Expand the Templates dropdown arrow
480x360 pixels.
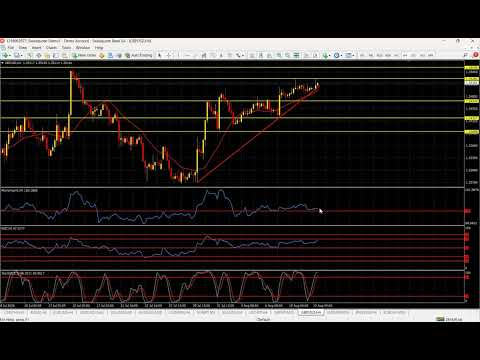point(353,55)
